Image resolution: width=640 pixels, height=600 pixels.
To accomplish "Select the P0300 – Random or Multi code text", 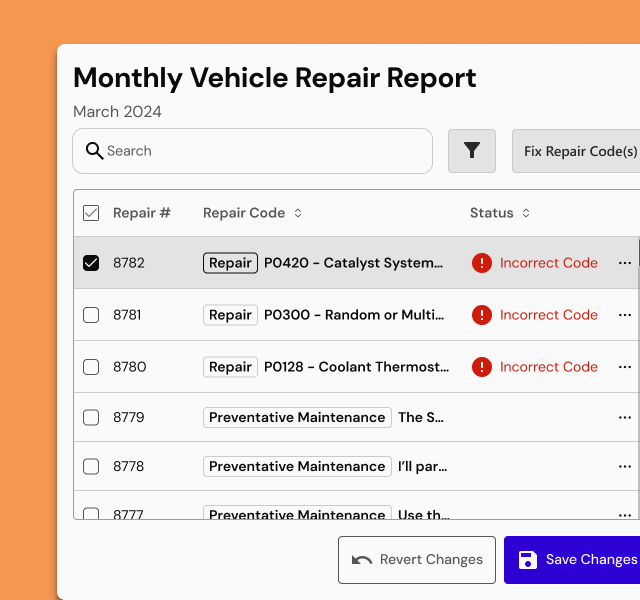I will point(354,315).
